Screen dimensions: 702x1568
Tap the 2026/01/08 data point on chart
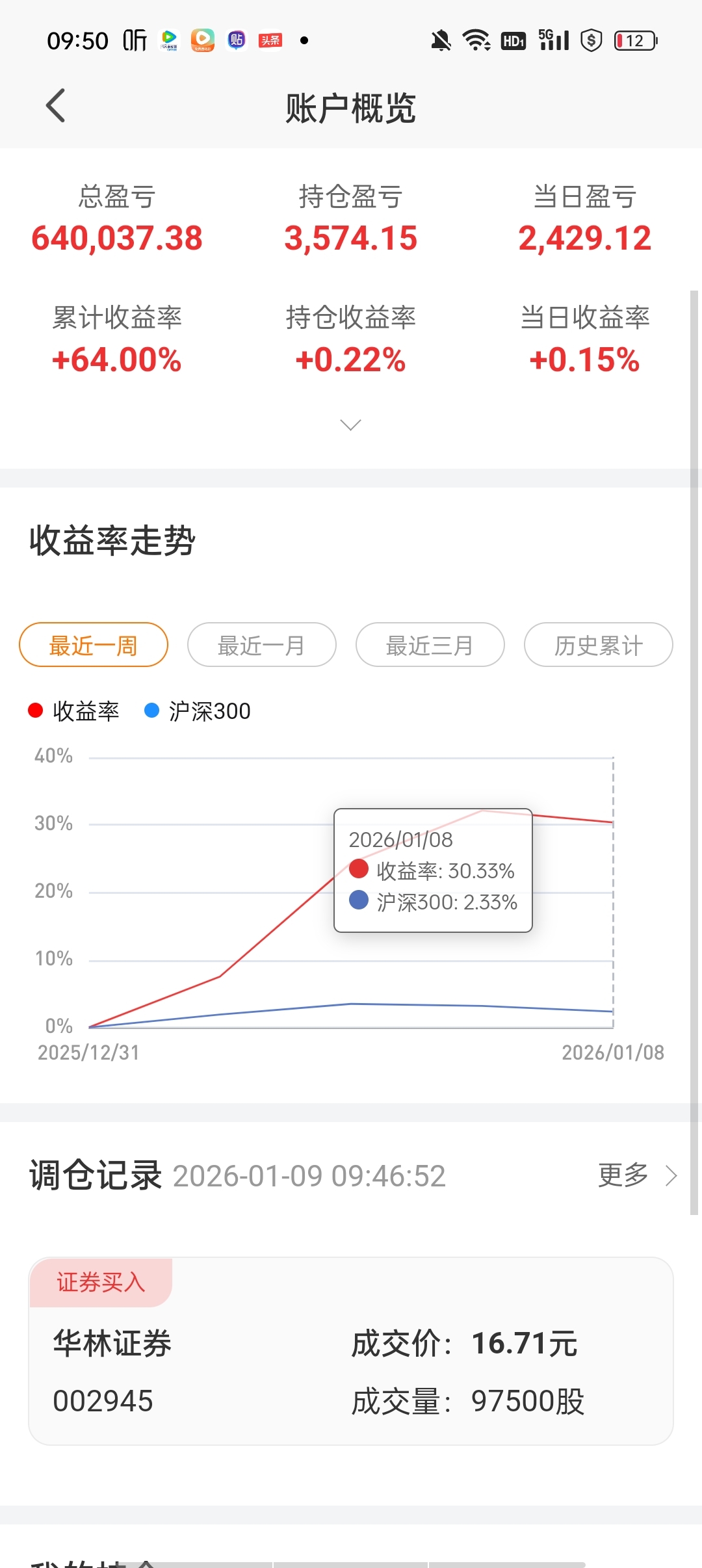[612, 822]
